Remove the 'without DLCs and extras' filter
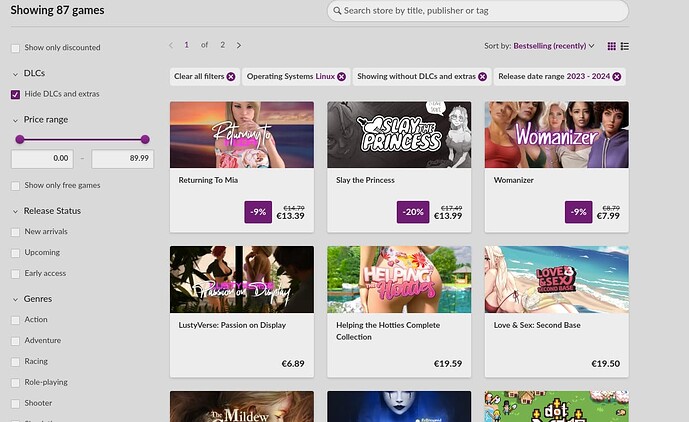Screen dimensions: 689x422 pos(482,76)
